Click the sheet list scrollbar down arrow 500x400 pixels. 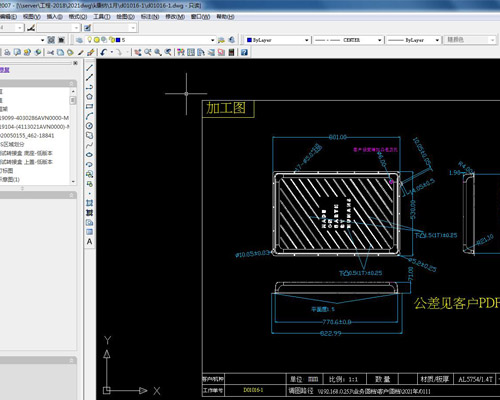coord(73,181)
